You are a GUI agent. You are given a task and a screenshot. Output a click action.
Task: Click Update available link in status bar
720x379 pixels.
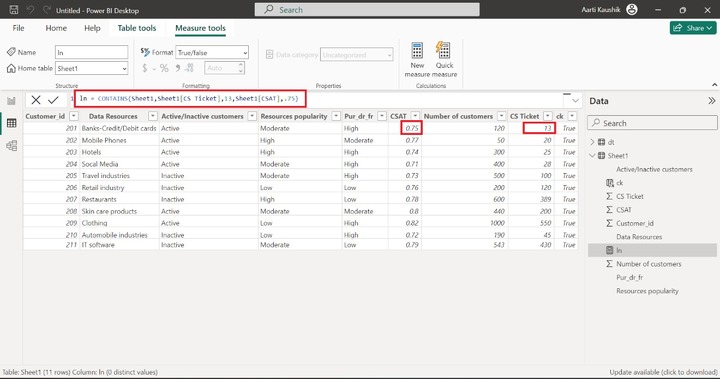click(663, 372)
